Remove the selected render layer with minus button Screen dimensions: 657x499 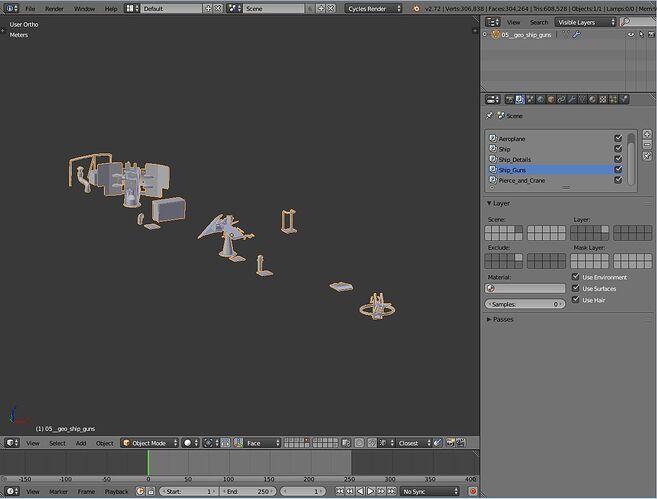pyautogui.click(x=647, y=145)
